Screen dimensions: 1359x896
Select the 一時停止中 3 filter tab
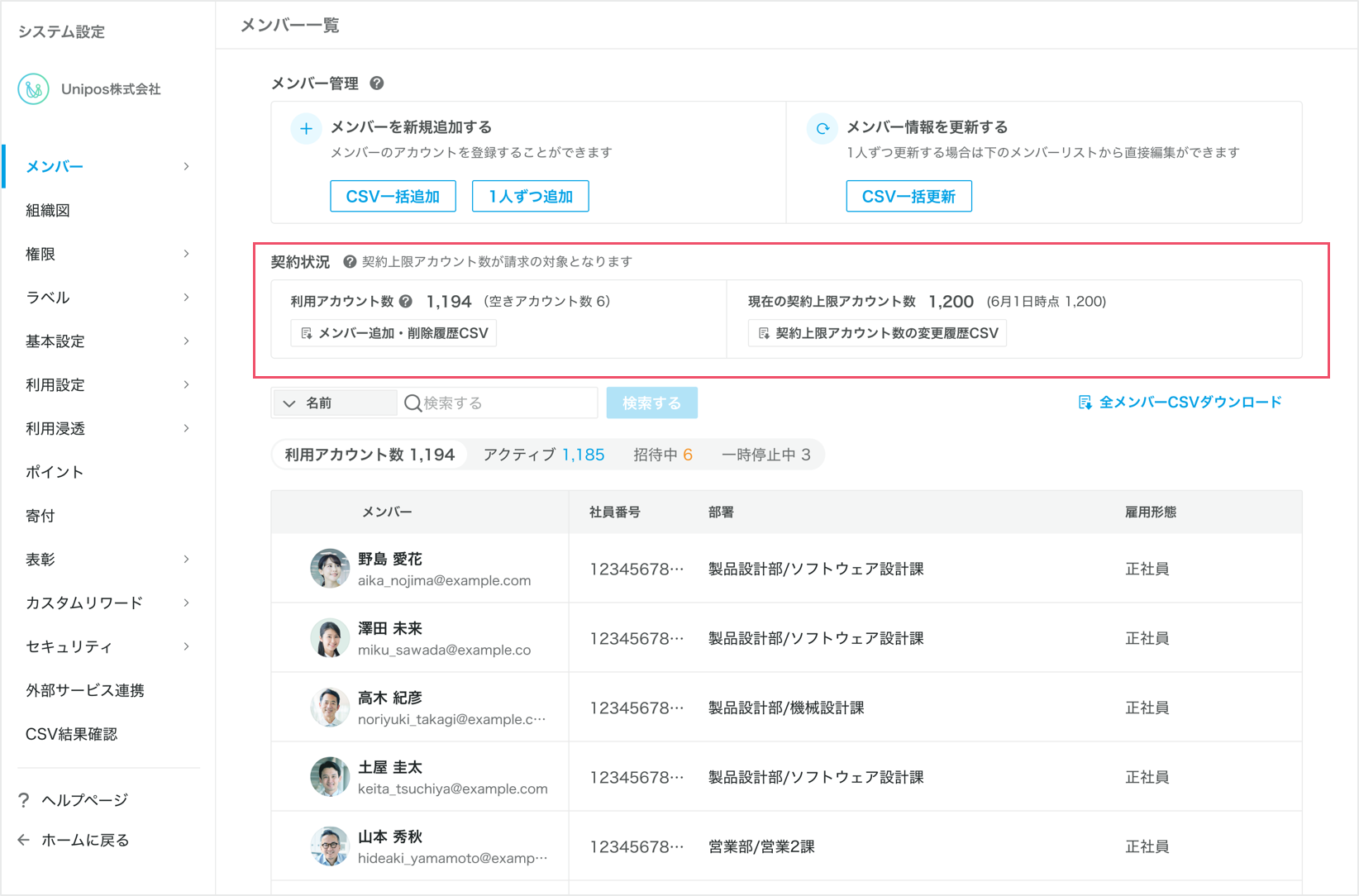766,455
